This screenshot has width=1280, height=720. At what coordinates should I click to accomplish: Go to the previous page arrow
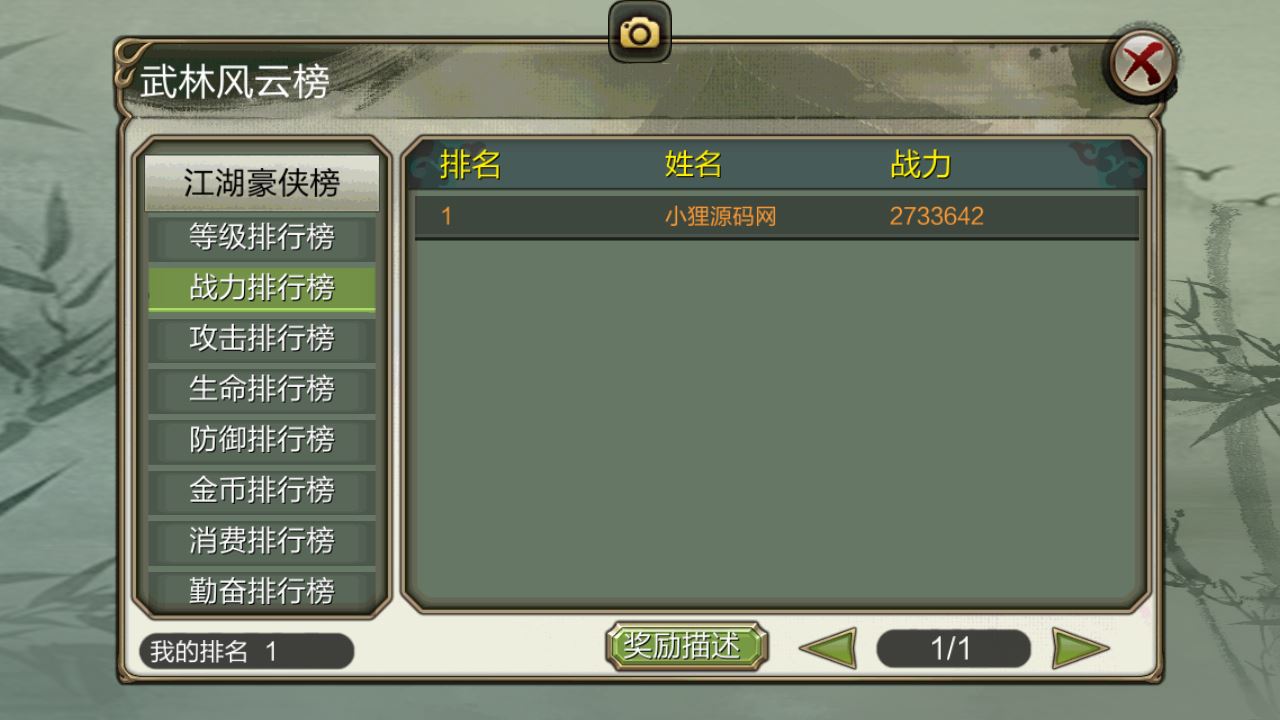coord(828,649)
